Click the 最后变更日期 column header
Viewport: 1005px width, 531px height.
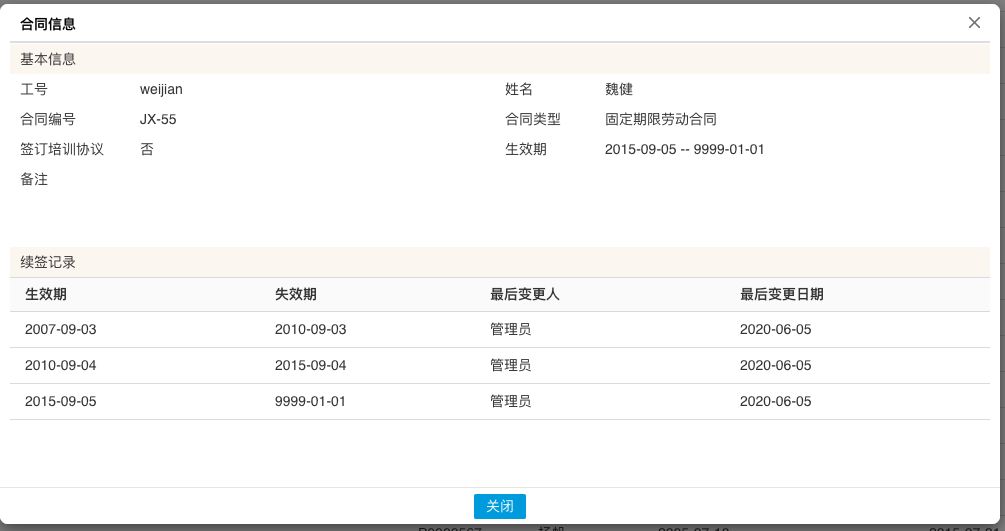[x=782, y=294]
